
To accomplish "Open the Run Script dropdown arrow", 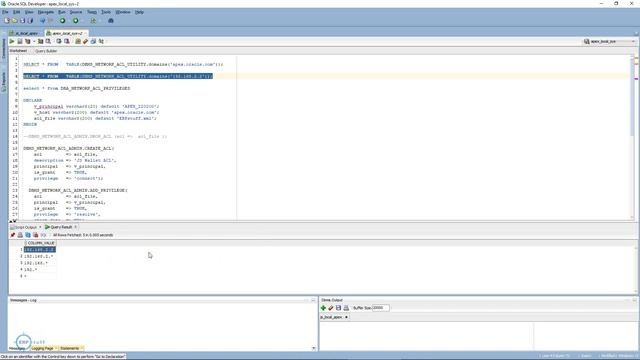I will [34, 41].
